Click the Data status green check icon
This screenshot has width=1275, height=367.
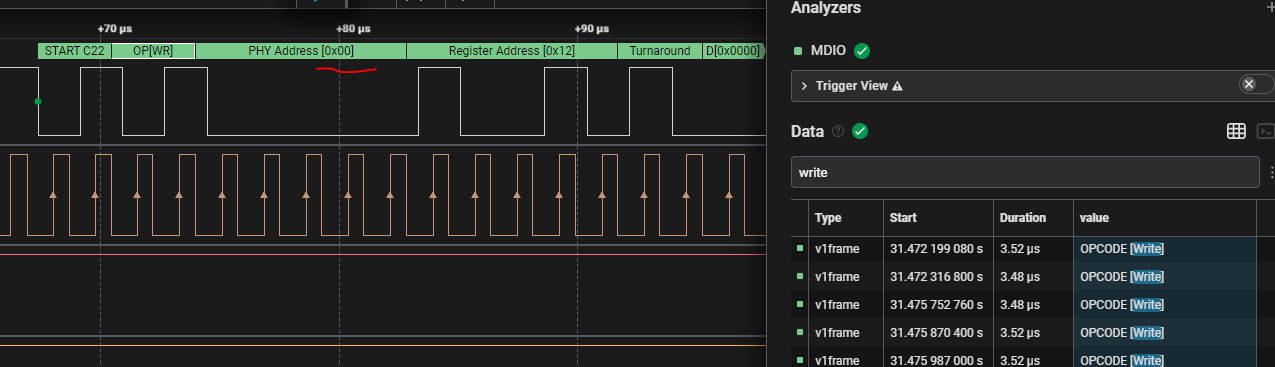tap(859, 131)
